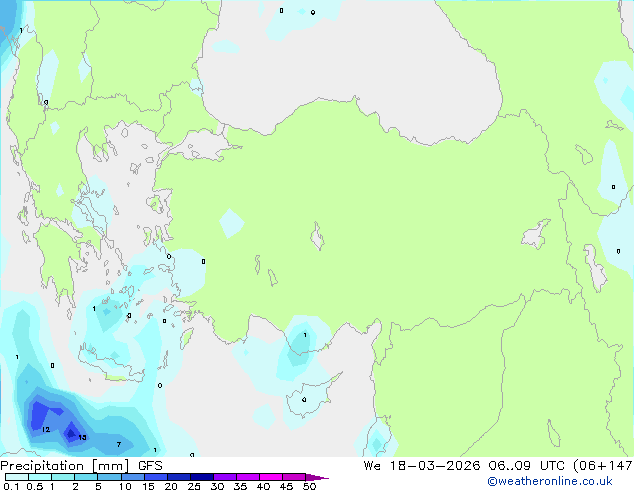This screenshot has width=634, height=490.
Task: Pick the legend swatch between 2 and 5
Action: (86, 477)
